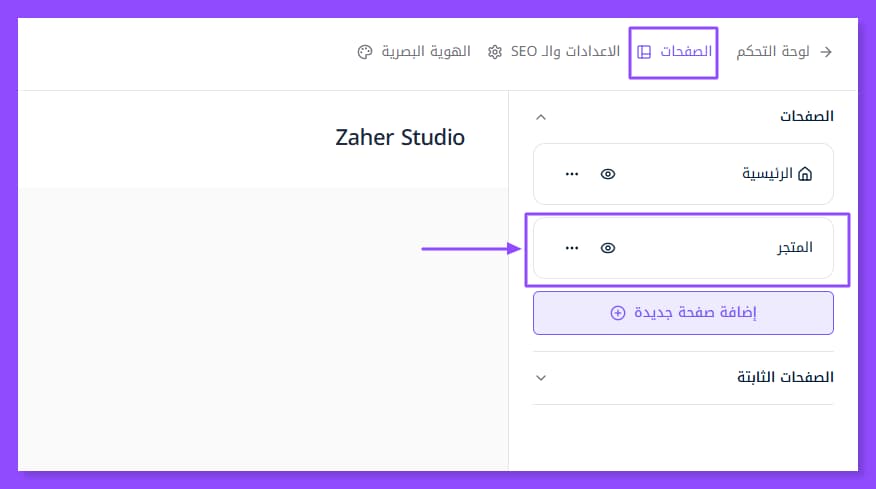This screenshot has width=876, height=489.
Task: Toggle visibility eye of المتجر page
Action: pyautogui.click(x=607, y=247)
